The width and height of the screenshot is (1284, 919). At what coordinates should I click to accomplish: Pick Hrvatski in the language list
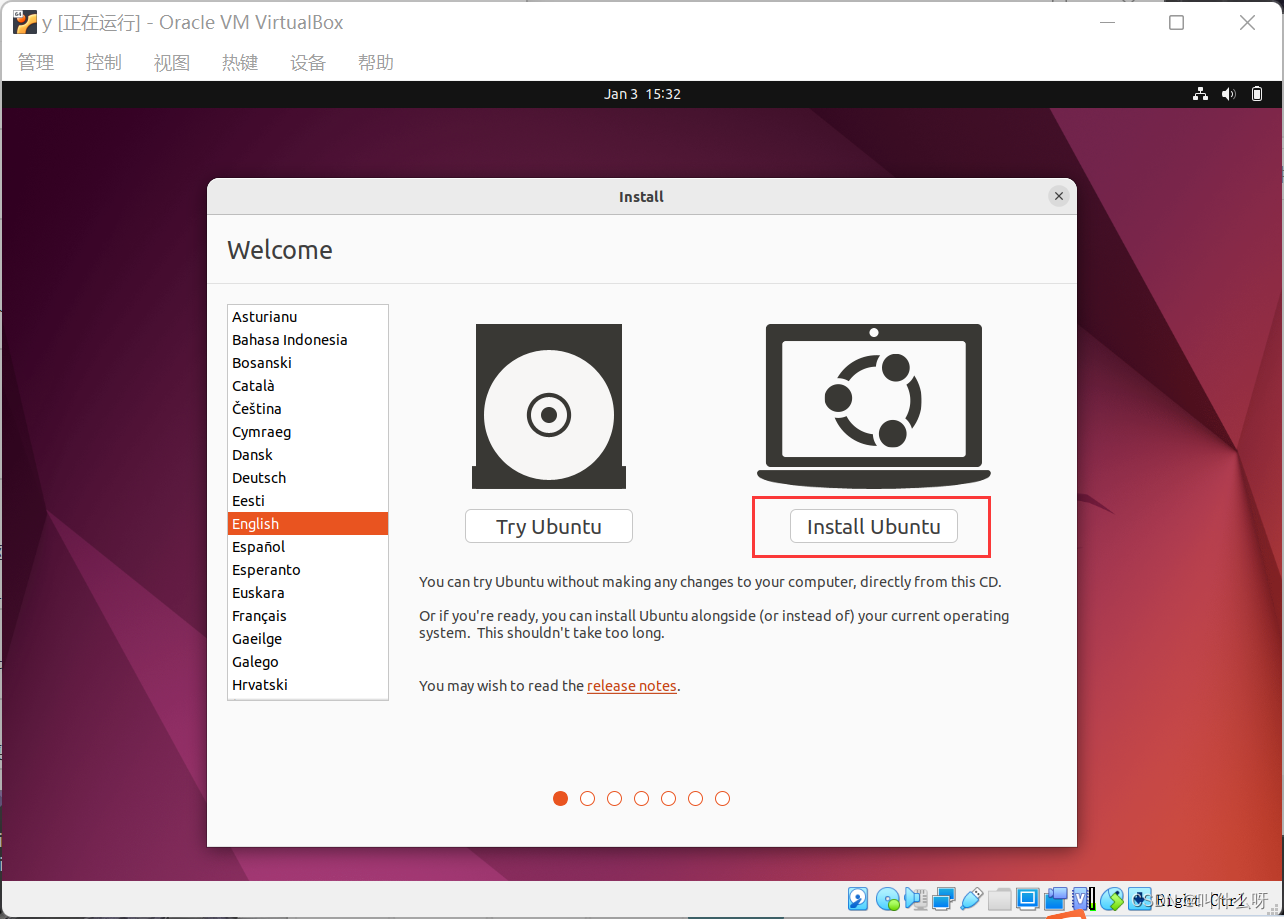(308, 685)
